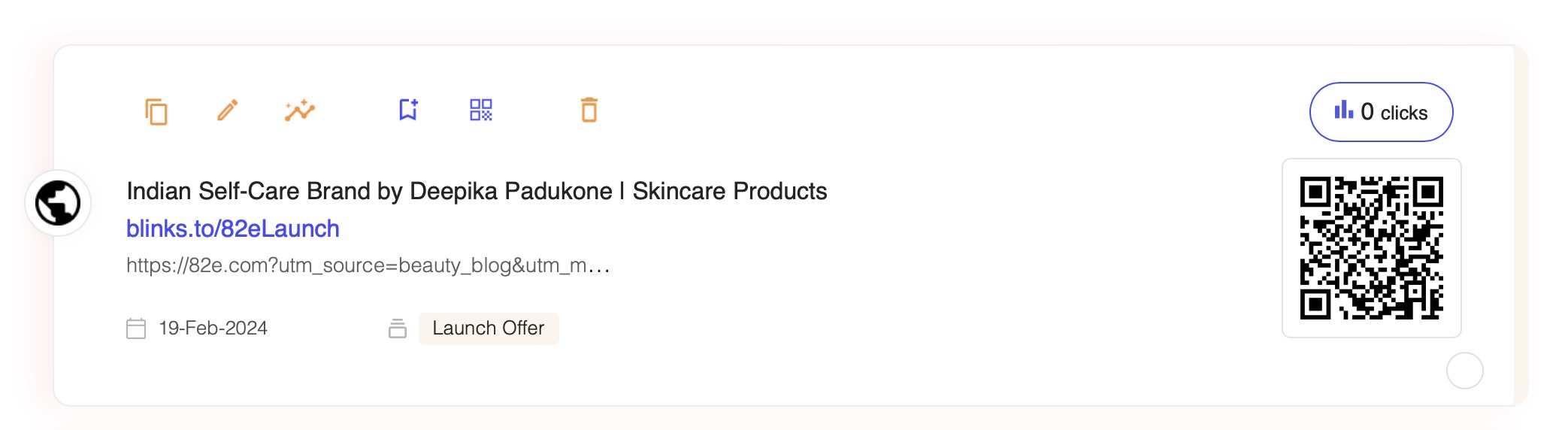The height and width of the screenshot is (430, 1568).
Task: Click the 19-Feb-2024 date text
Action: [213, 329]
